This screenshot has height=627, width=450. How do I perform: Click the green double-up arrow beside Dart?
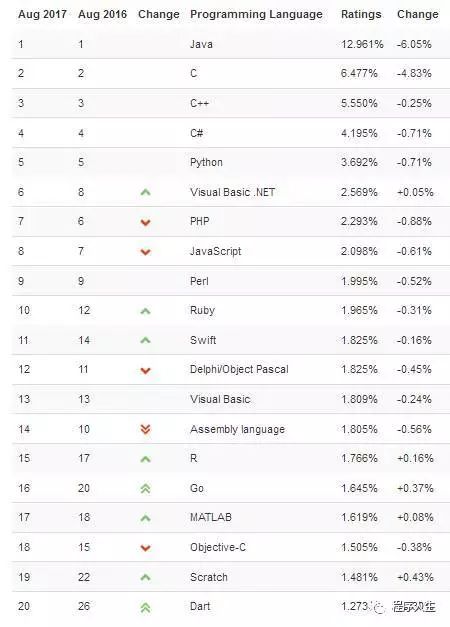point(146,608)
